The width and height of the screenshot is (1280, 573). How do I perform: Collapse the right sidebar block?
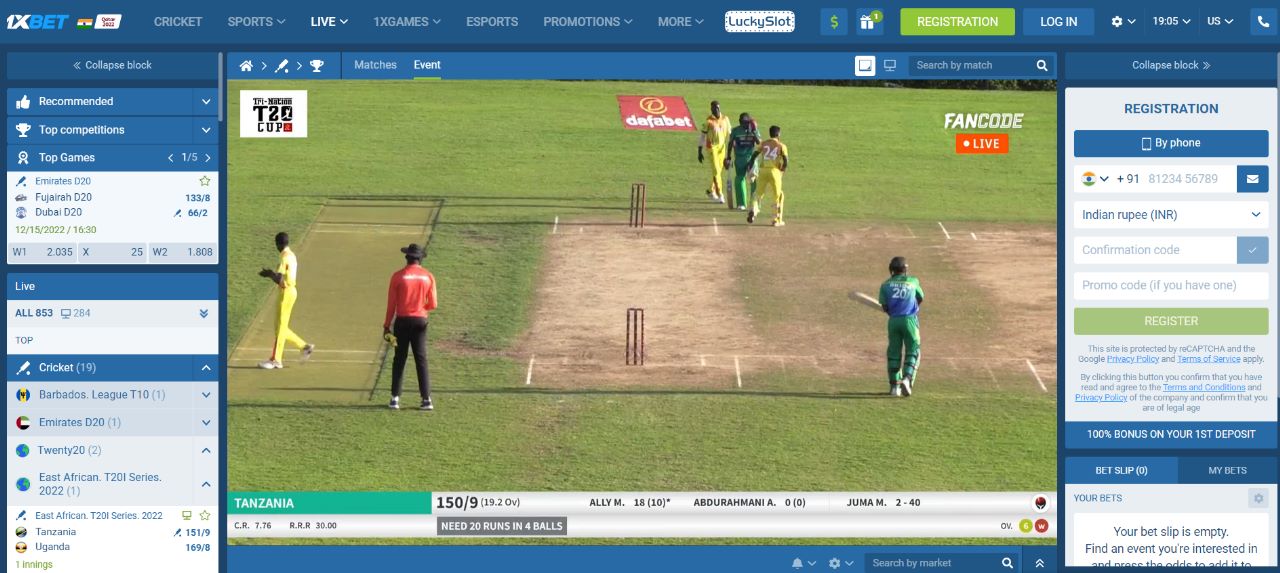point(1171,65)
